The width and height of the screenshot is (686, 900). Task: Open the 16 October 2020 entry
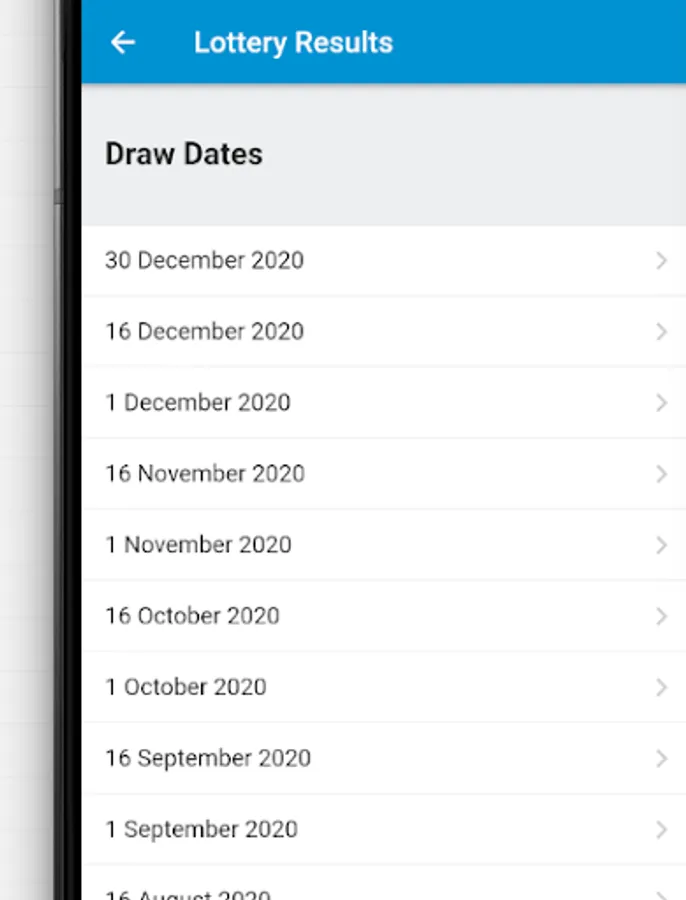pos(192,615)
